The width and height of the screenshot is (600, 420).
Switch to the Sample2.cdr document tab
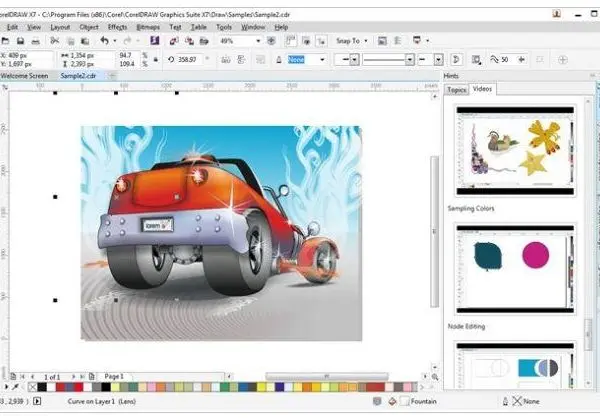78,76
